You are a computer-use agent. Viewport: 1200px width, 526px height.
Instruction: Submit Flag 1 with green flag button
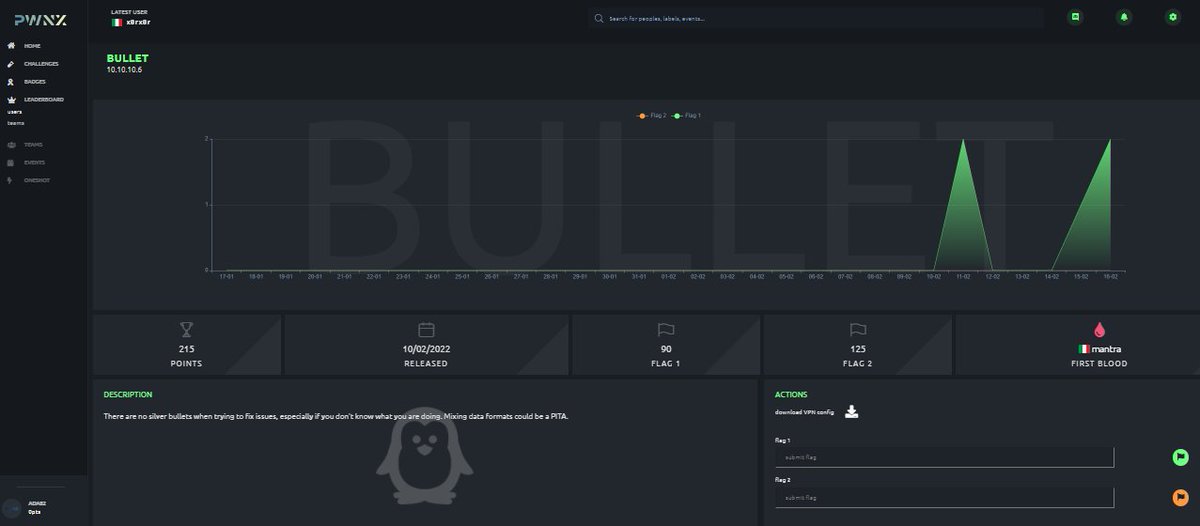(x=1180, y=457)
